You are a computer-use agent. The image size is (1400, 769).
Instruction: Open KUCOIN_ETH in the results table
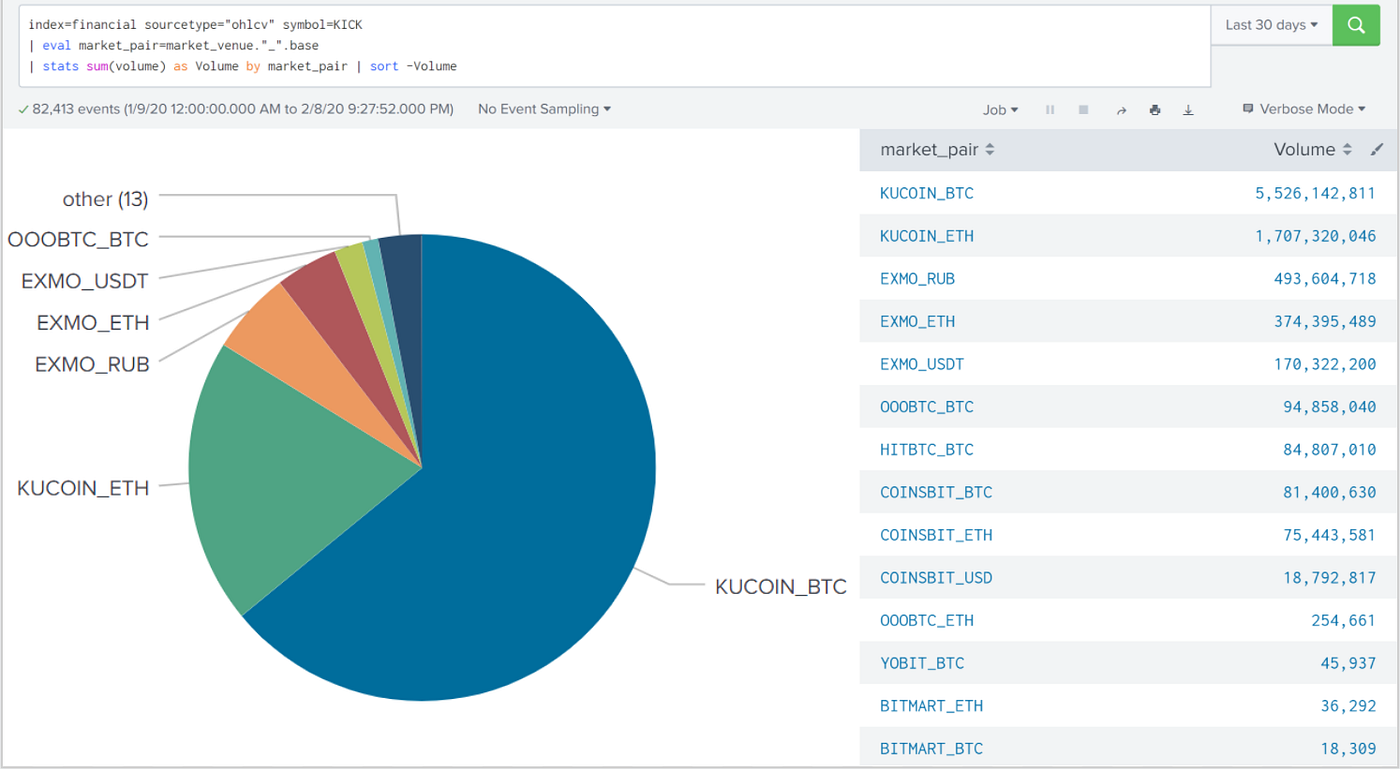pyautogui.click(x=927, y=236)
